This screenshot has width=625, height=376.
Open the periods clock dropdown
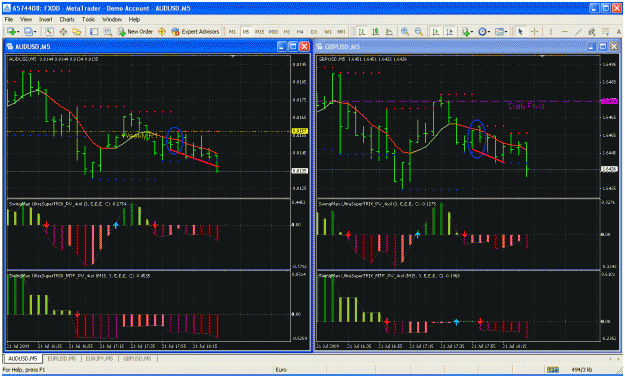(489, 32)
